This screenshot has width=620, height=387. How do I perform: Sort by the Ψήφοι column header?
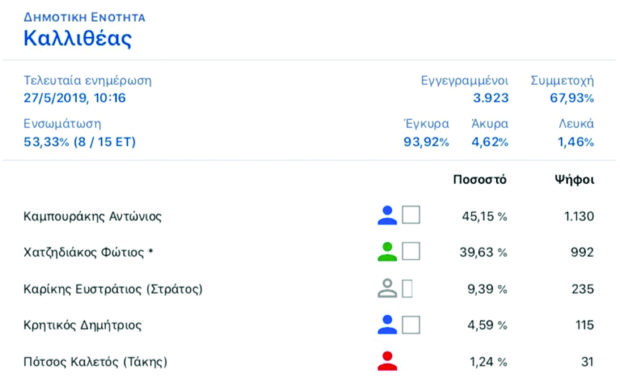(x=574, y=180)
